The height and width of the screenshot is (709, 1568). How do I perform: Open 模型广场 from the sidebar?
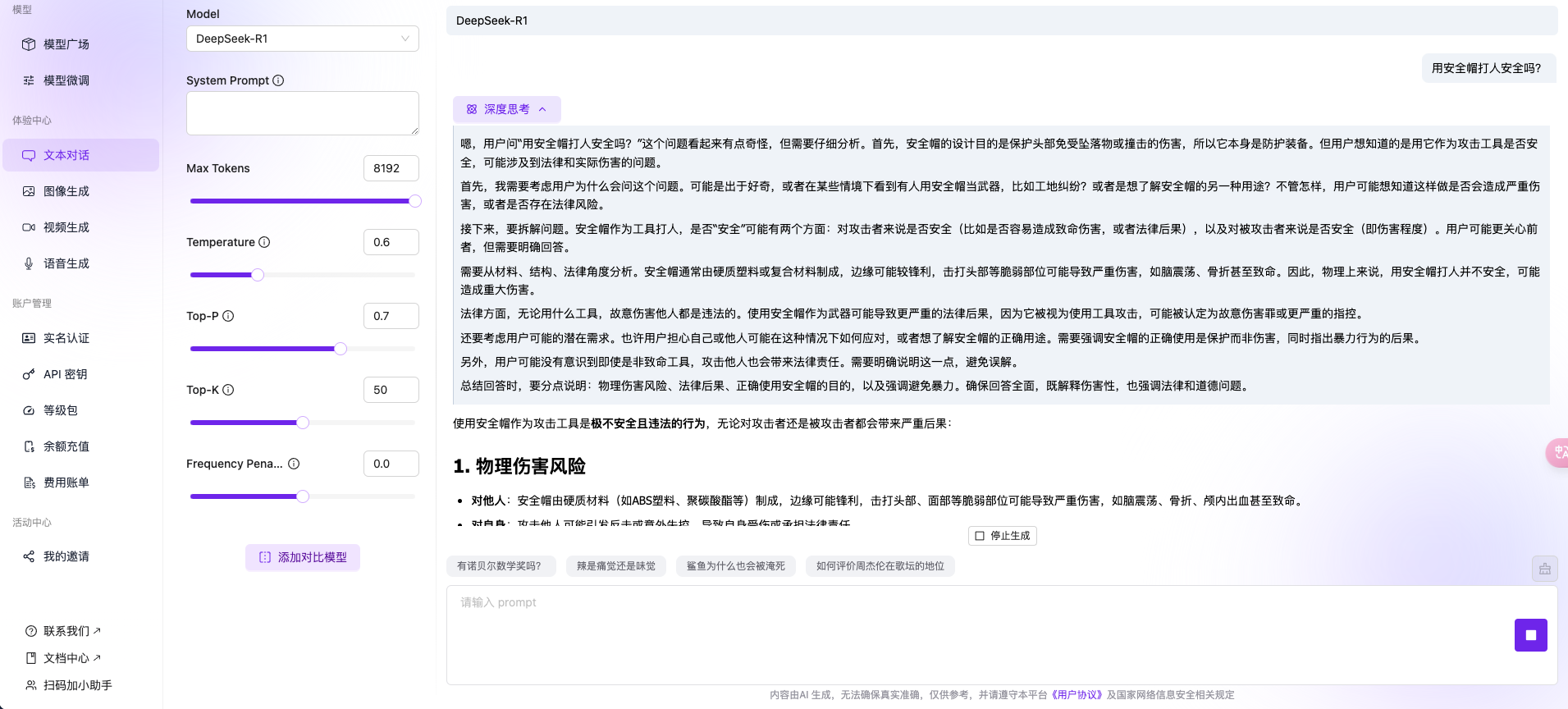click(80, 44)
